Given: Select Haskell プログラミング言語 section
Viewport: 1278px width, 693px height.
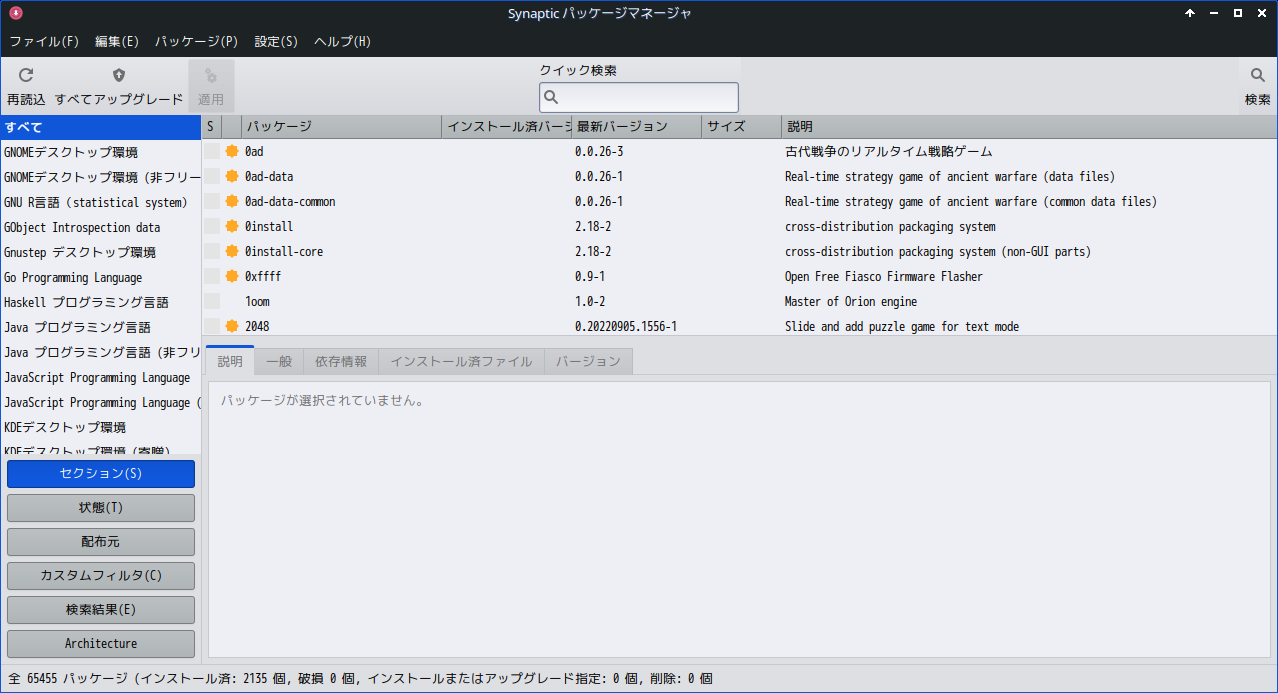Looking at the screenshot, I should click(x=100, y=302).
